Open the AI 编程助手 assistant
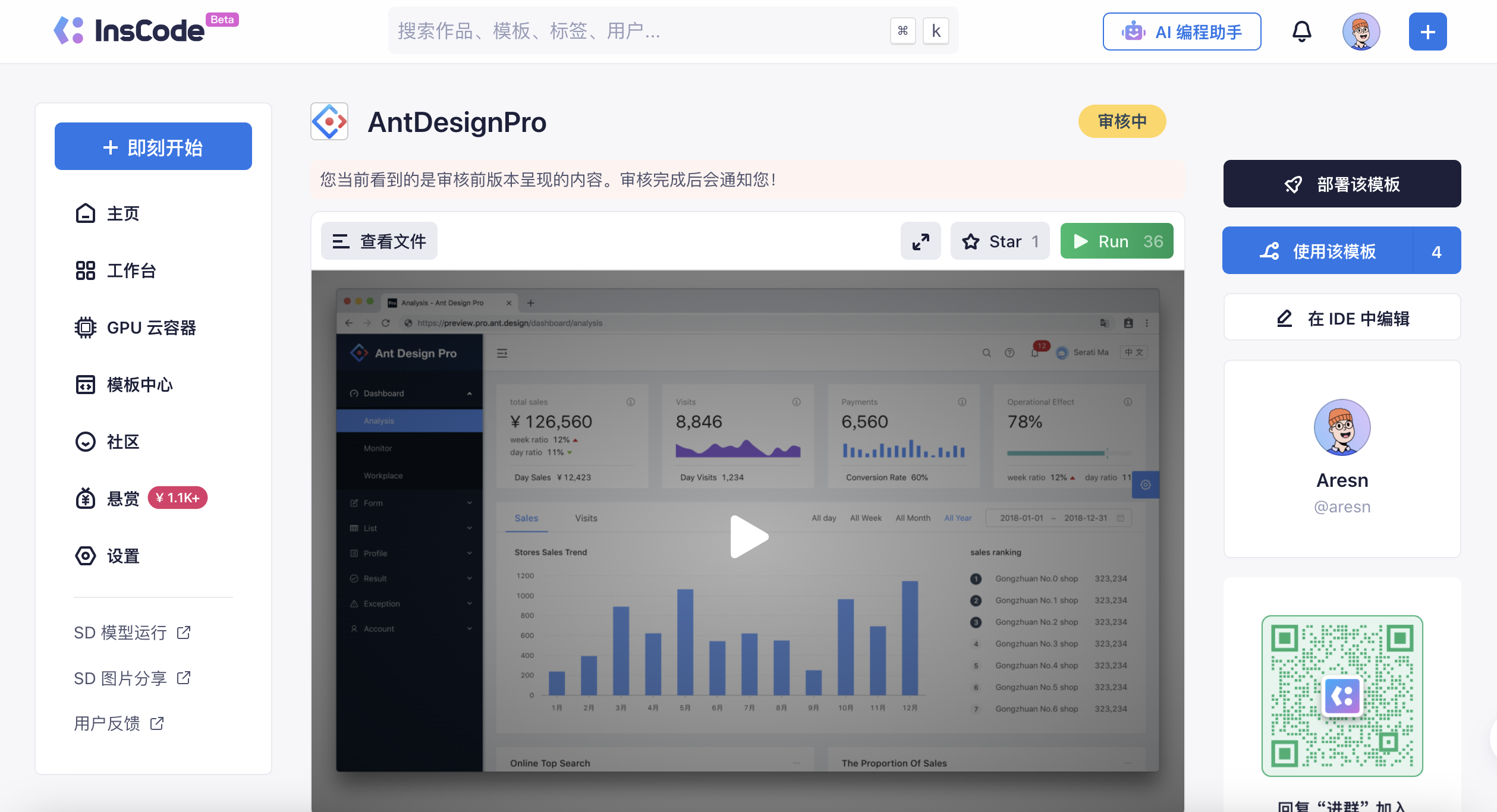This screenshot has width=1497, height=812. coord(1181,32)
